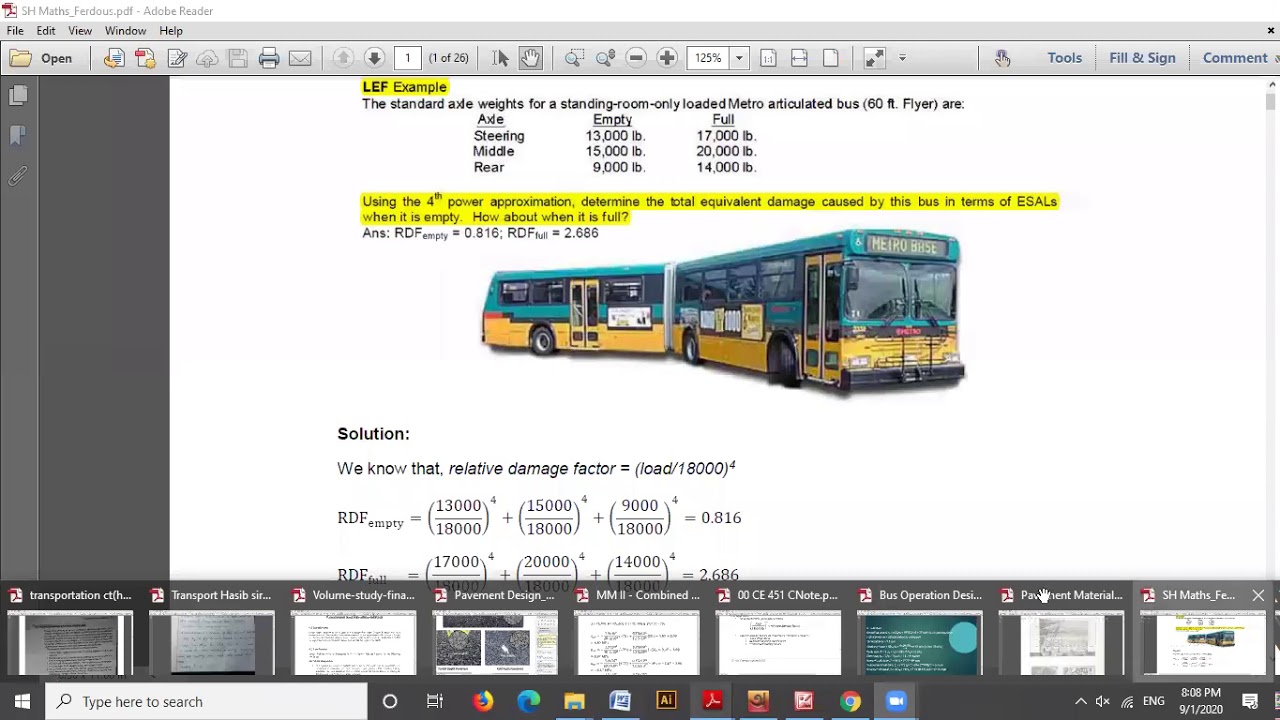Open Zoom app from the taskbar
Viewport: 1280px width, 720px height.
896,701
